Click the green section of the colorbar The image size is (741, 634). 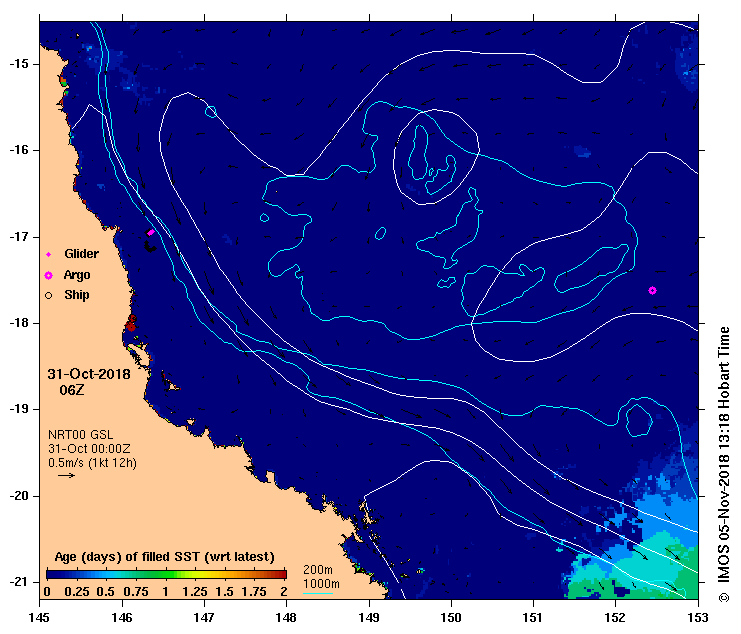point(161,574)
